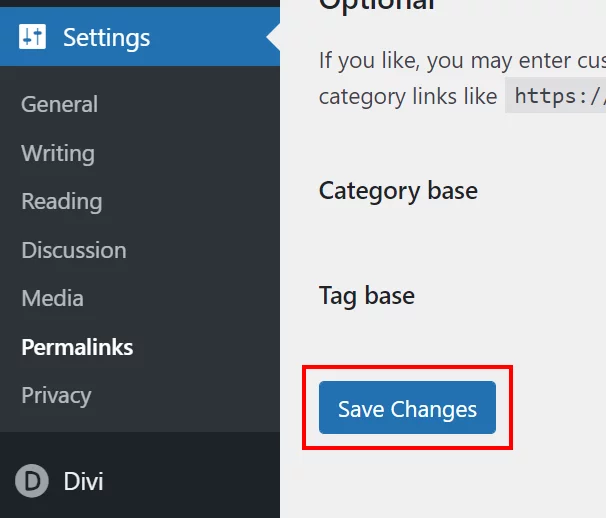
Task: Click the Settings menu arrow pointer
Action: click(273, 37)
